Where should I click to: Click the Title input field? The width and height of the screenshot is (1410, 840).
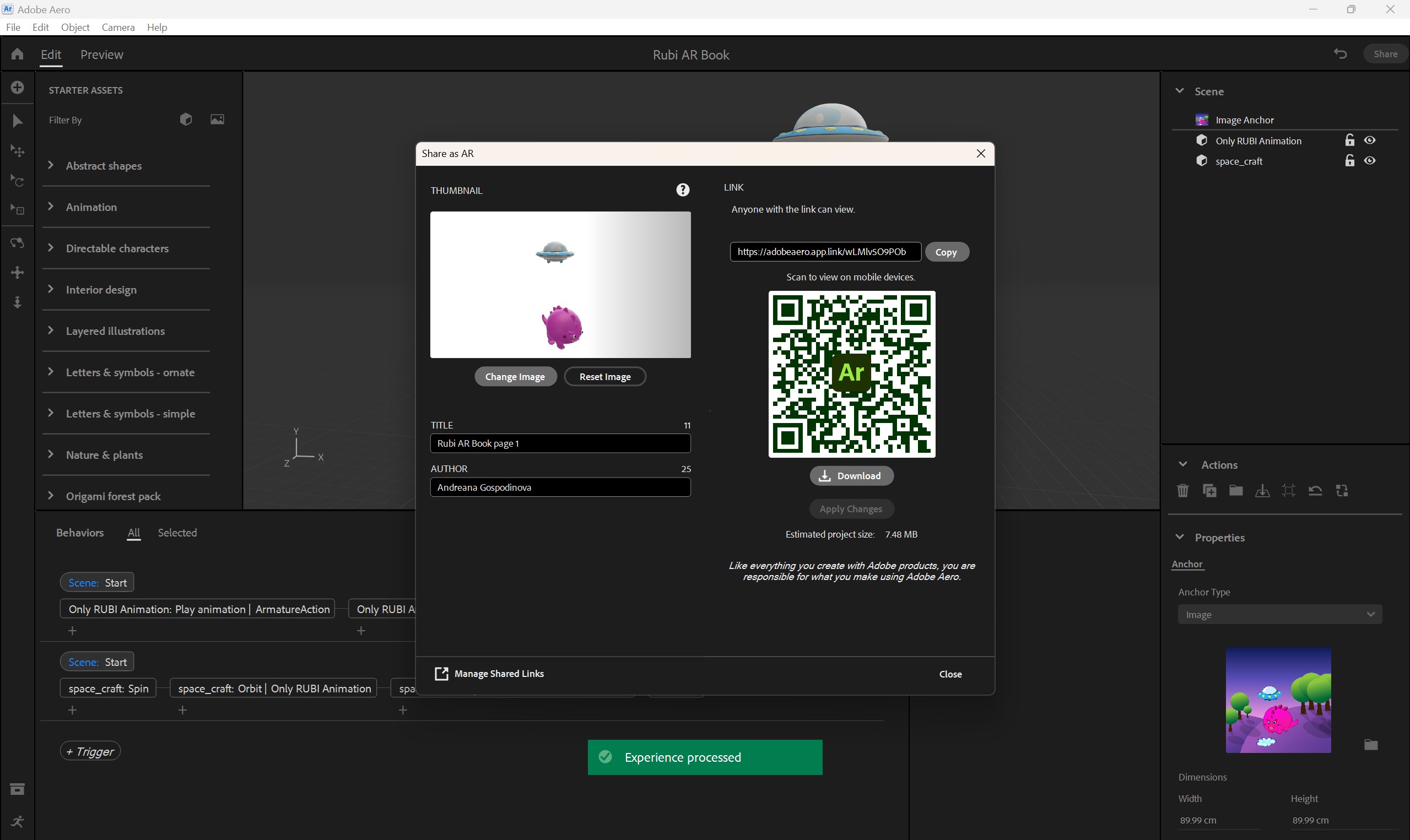(560, 443)
